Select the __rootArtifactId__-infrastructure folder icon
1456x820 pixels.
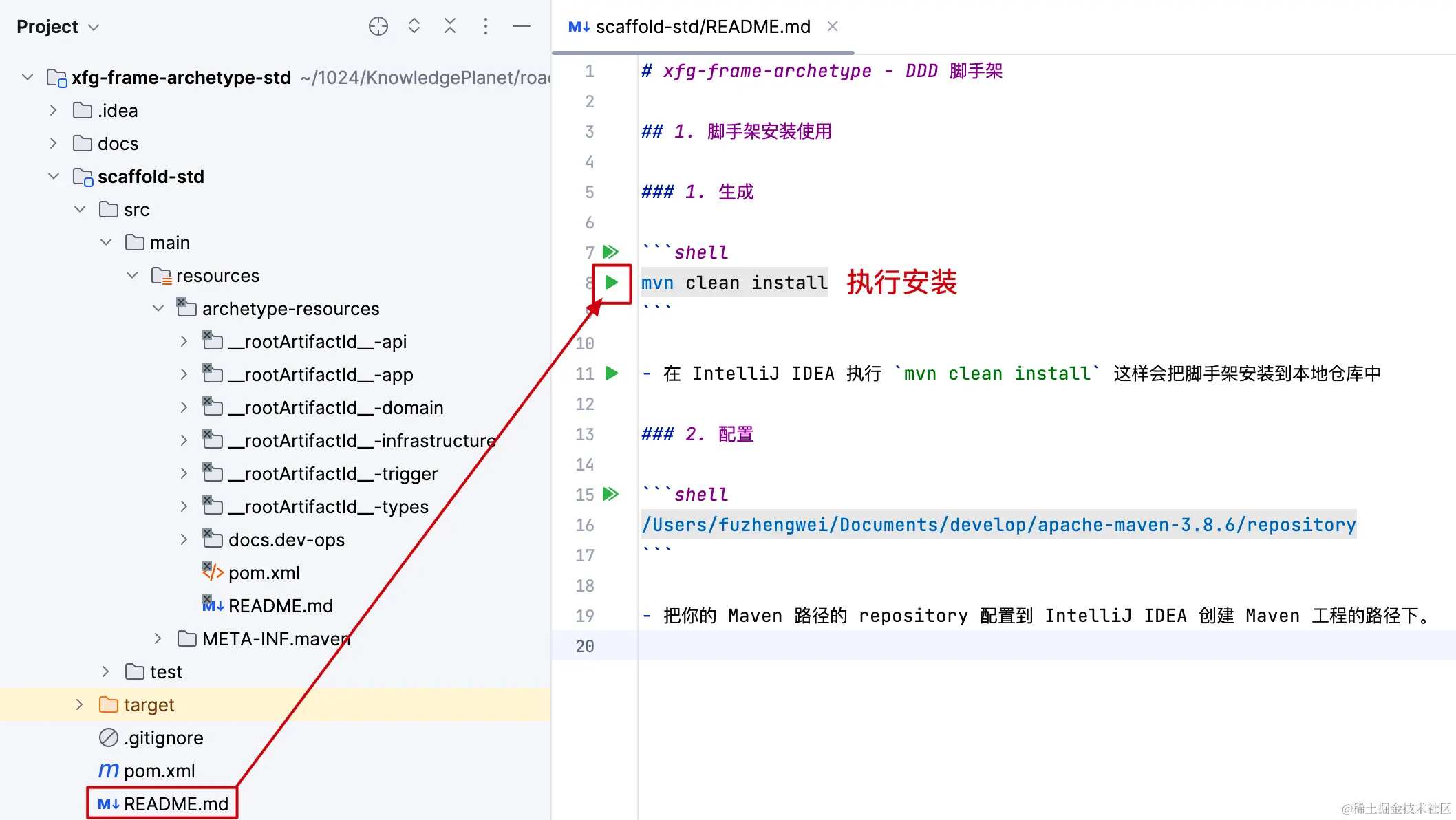[x=213, y=440]
